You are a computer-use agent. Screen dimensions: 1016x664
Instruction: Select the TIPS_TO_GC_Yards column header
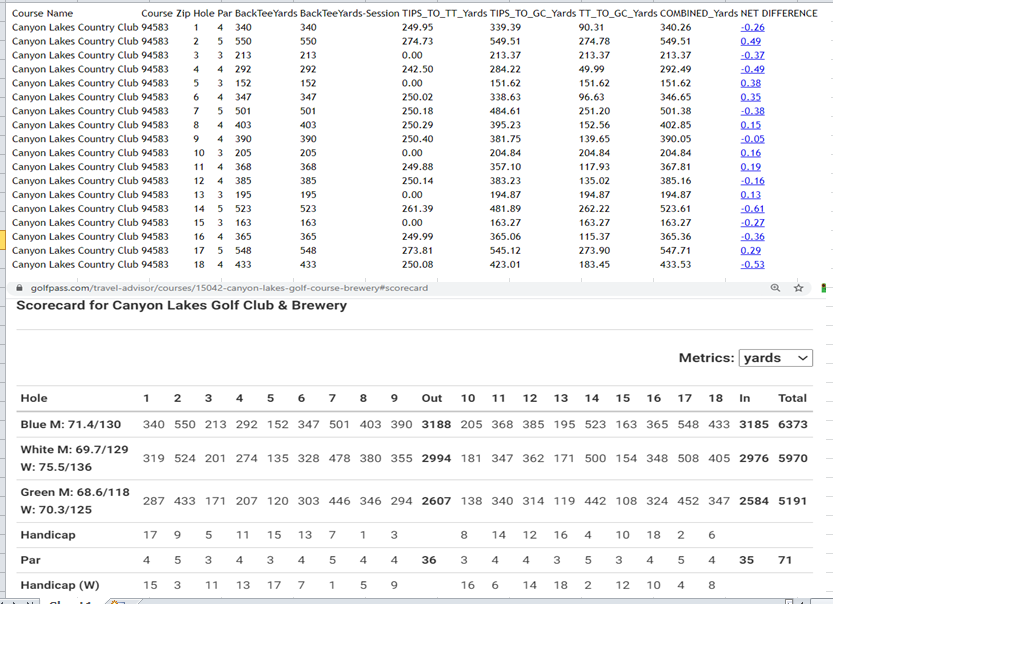pyautogui.click(x=533, y=13)
